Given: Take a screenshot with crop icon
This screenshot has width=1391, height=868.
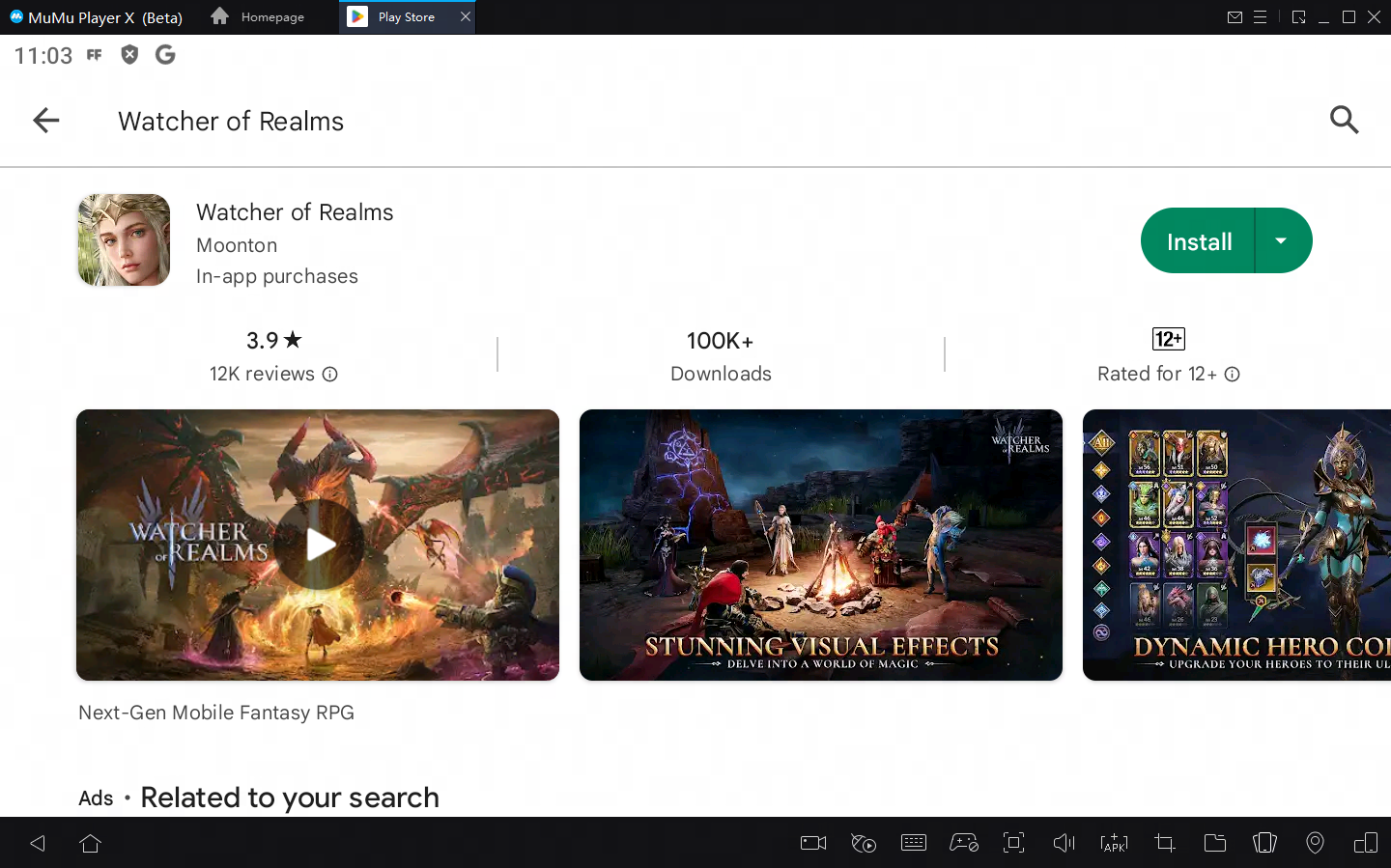Looking at the screenshot, I should click(1165, 843).
